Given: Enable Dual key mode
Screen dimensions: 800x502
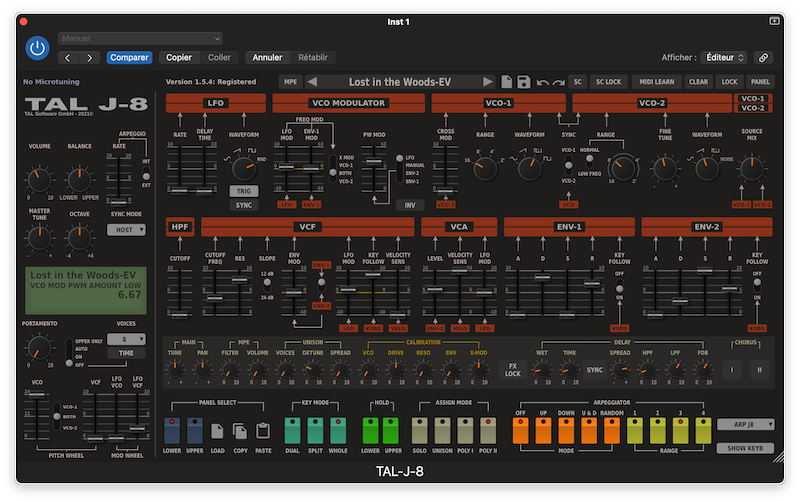Looking at the screenshot, I should click(292, 431).
